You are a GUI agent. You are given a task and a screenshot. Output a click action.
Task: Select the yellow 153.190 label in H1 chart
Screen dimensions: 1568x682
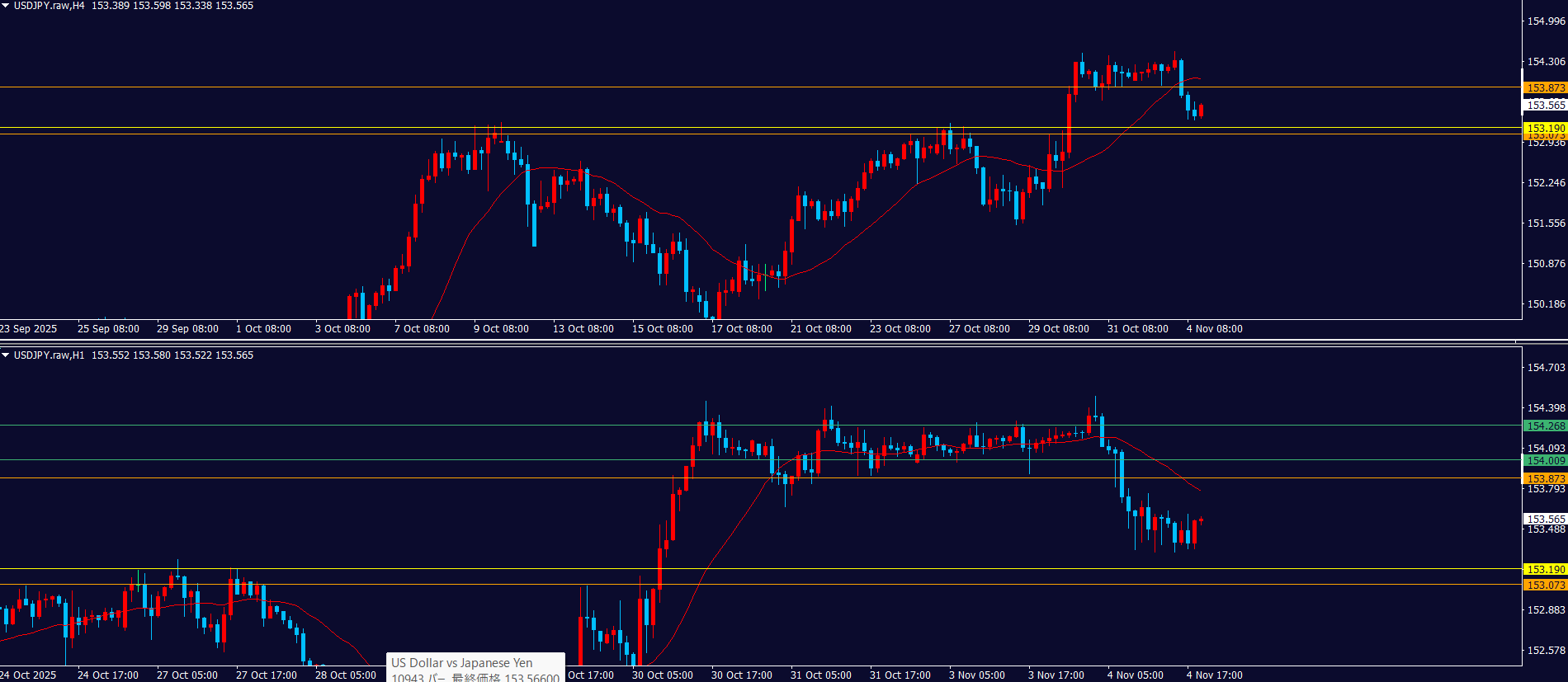1545,569
